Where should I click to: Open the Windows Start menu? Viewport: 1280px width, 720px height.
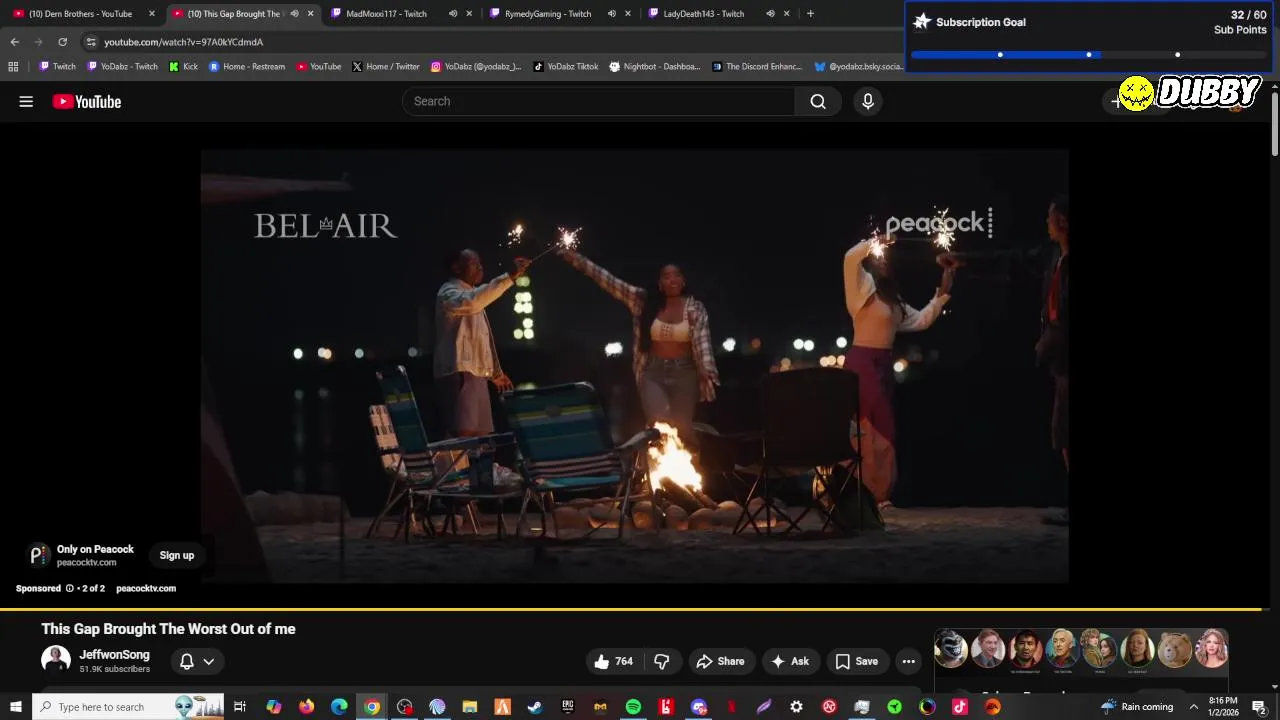(x=15, y=707)
